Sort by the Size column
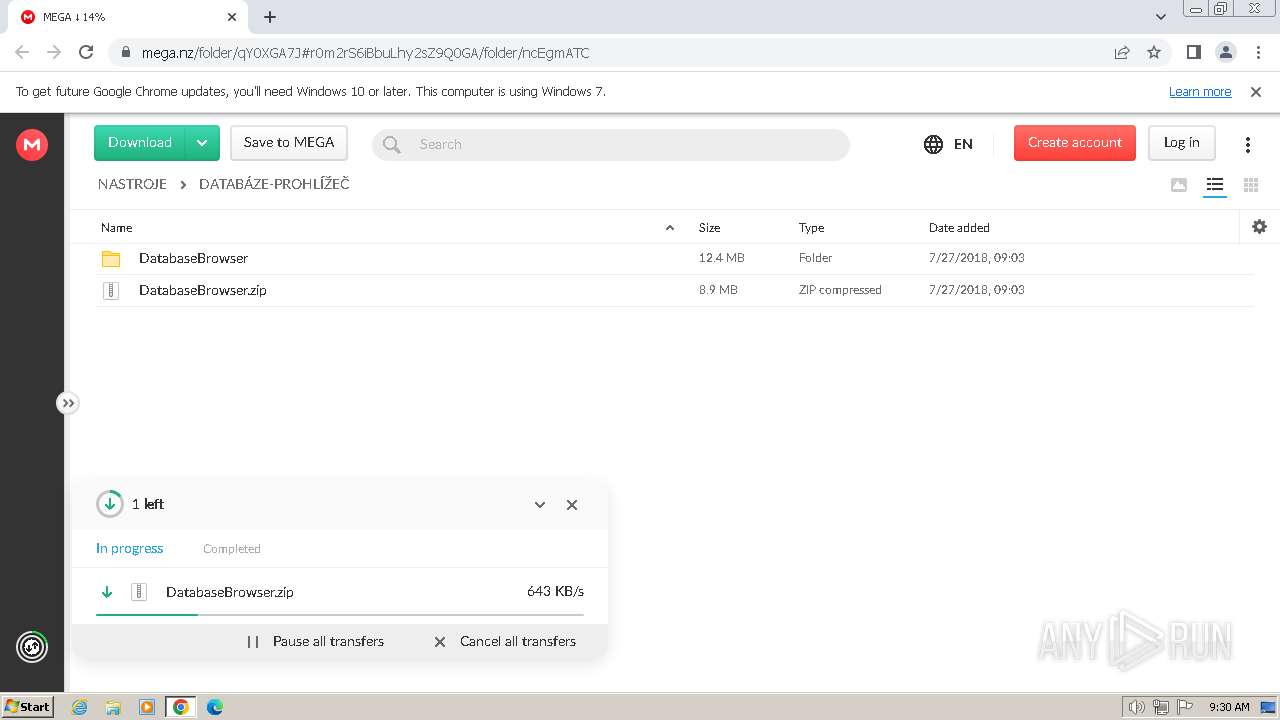1280x720 pixels. pos(709,228)
